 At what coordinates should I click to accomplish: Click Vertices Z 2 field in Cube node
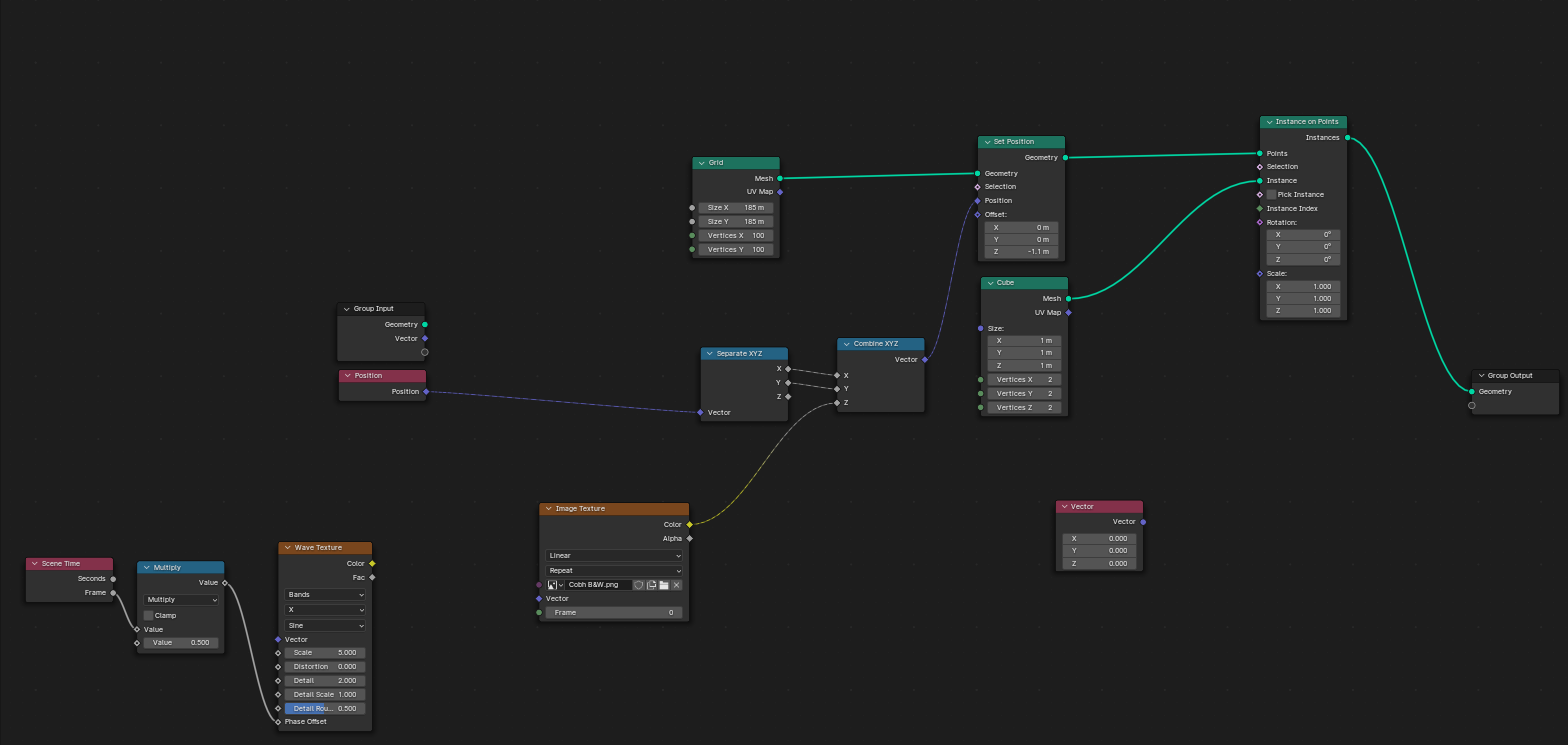coord(1024,407)
